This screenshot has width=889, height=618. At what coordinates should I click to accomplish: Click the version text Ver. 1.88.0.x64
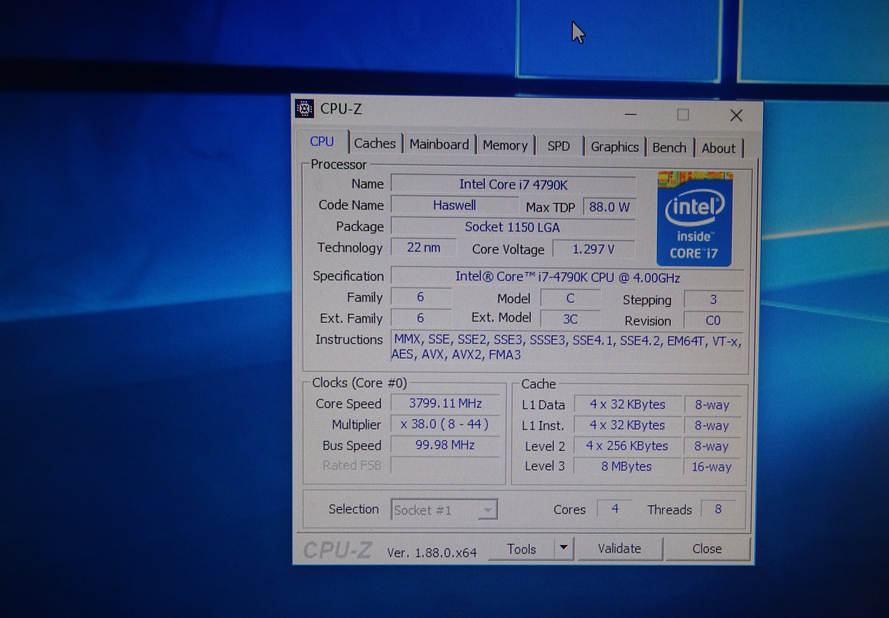click(432, 552)
